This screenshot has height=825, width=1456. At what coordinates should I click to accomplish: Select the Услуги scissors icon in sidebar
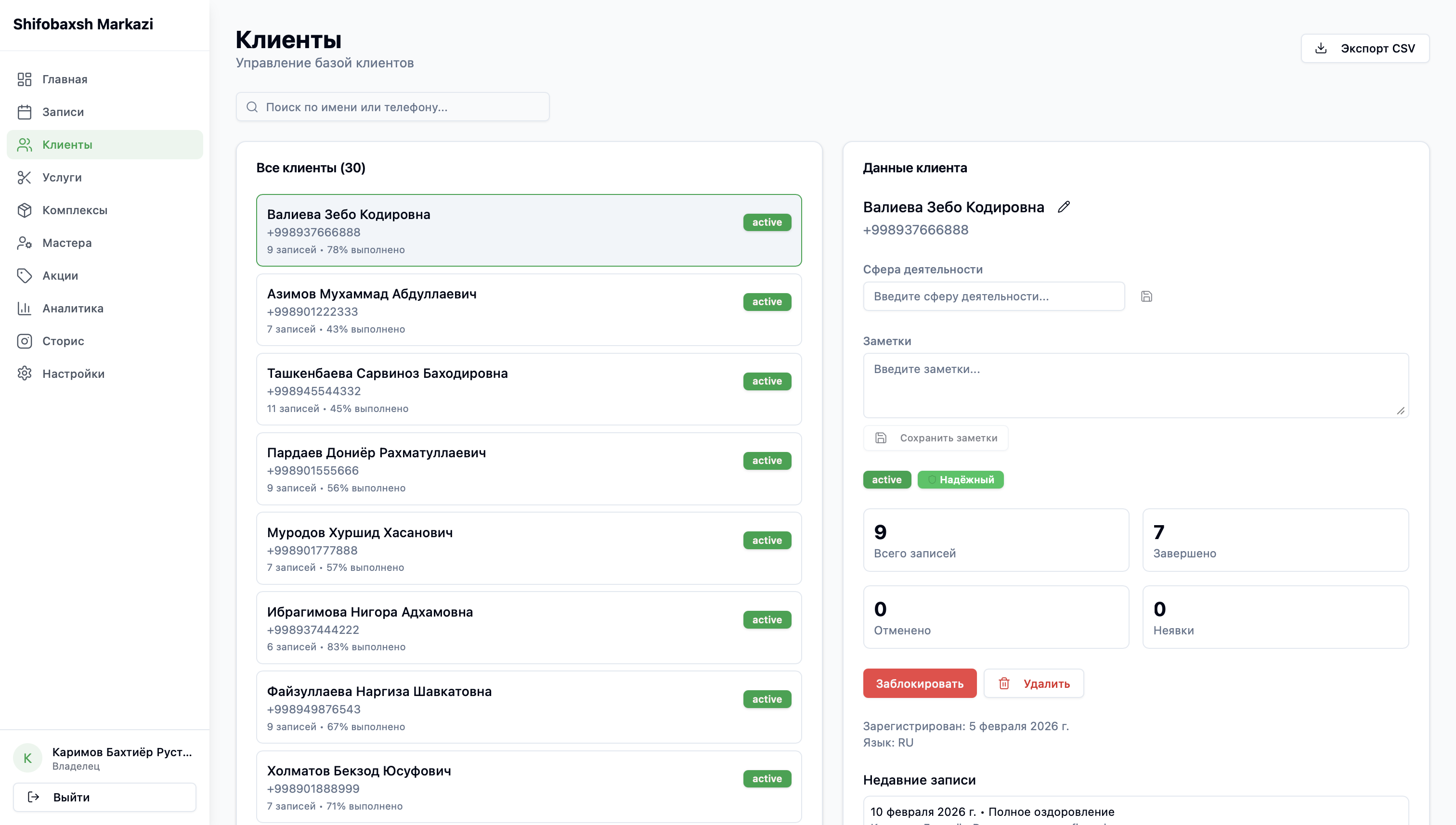pyautogui.click(x=25, y=177)
